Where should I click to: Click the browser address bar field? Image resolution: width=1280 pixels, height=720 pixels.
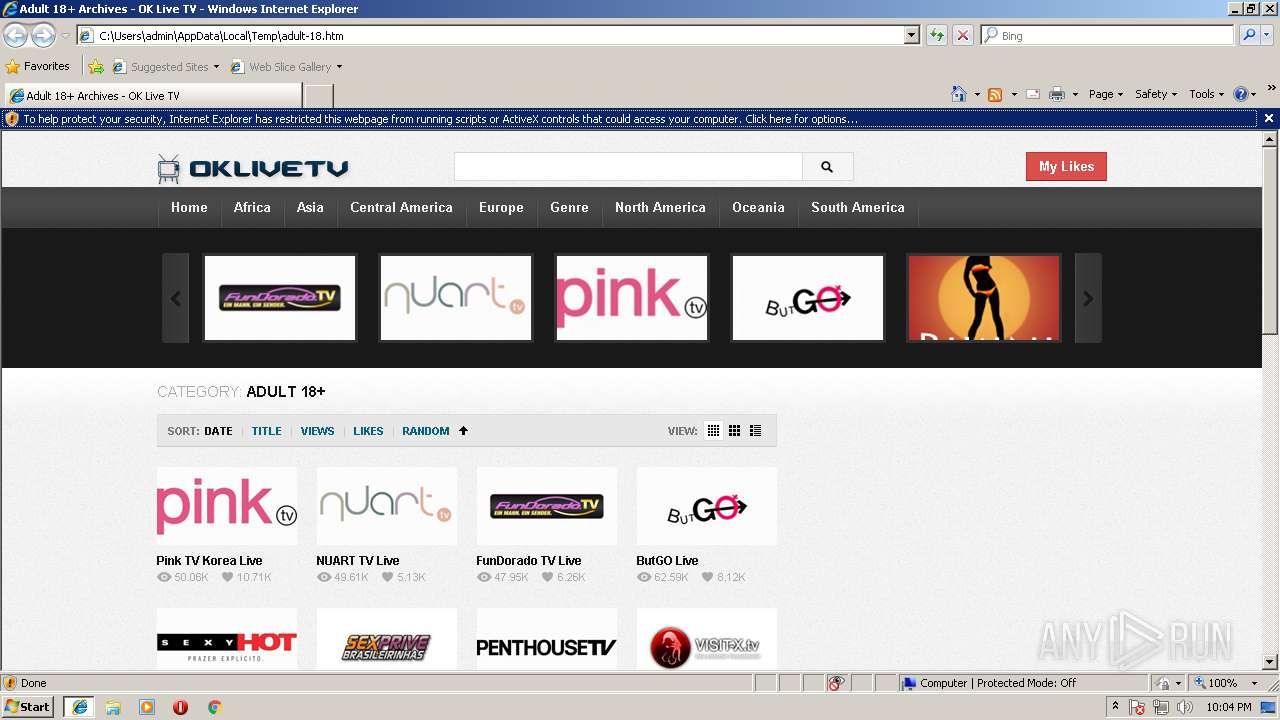(x=498, y=35)
